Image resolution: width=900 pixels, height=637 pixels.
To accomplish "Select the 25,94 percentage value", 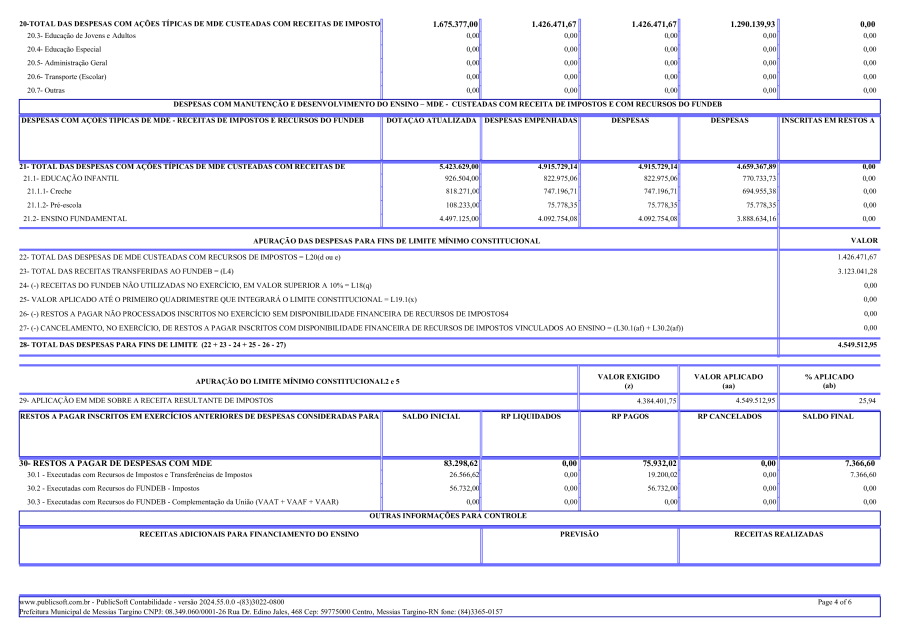I will (866, 400).
